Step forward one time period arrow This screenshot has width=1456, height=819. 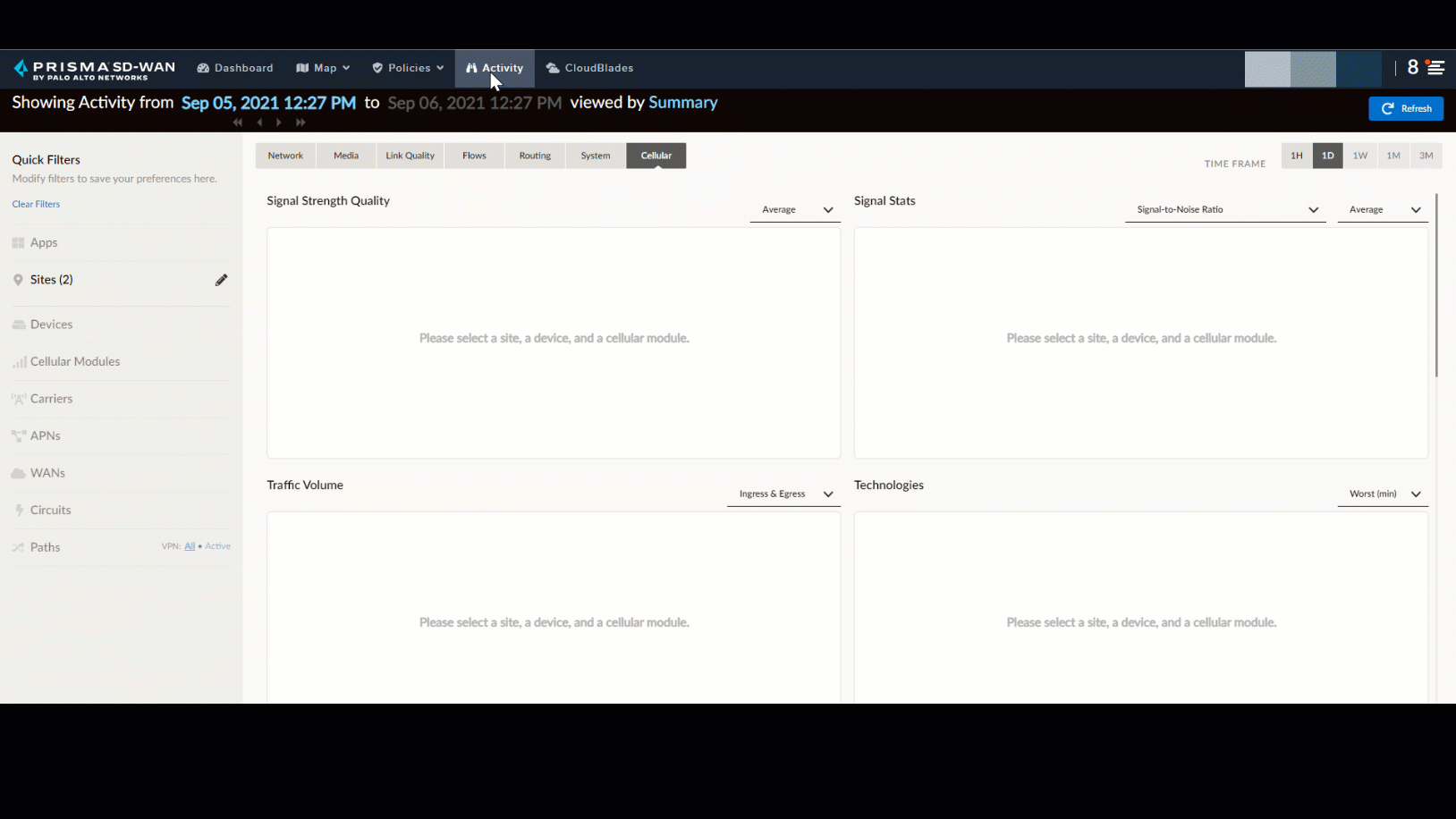pos(279,122)
